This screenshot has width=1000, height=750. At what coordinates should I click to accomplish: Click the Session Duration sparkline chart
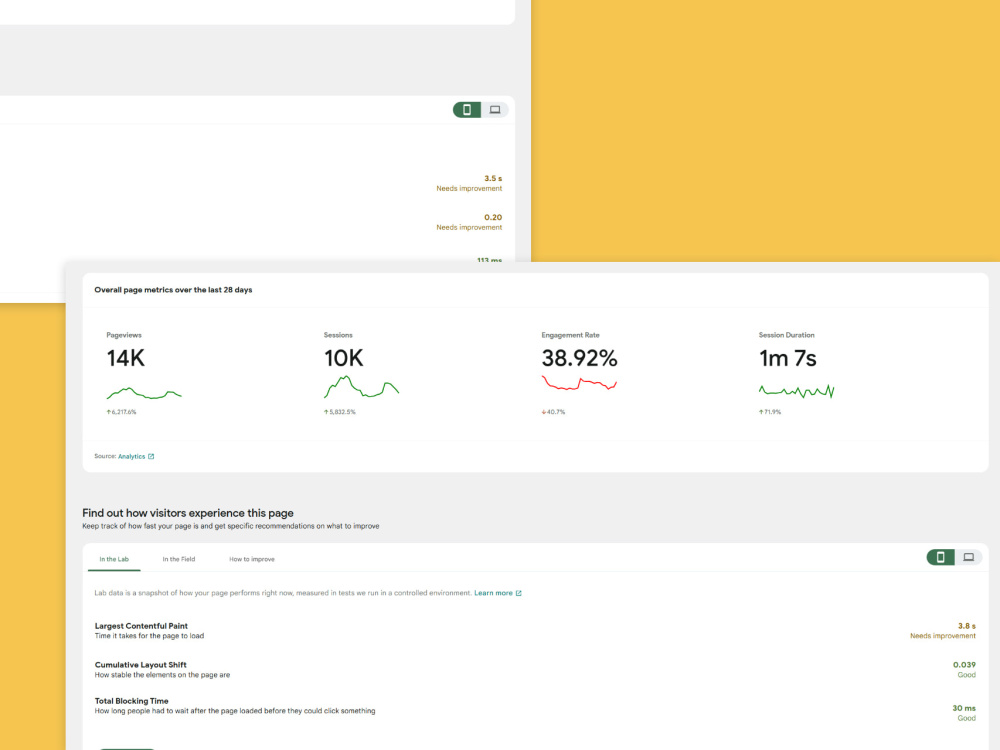pyautogui.click(x=797, y=391)
